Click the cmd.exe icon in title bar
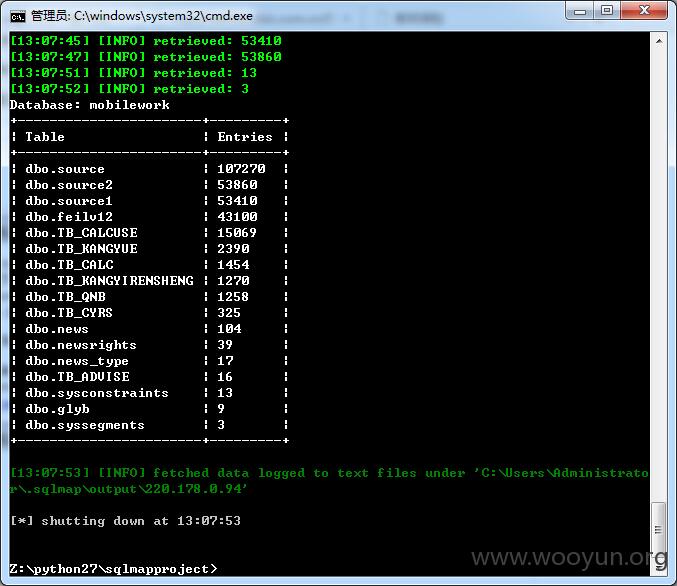Screen dimensions: 677x586 coord(18,16)
